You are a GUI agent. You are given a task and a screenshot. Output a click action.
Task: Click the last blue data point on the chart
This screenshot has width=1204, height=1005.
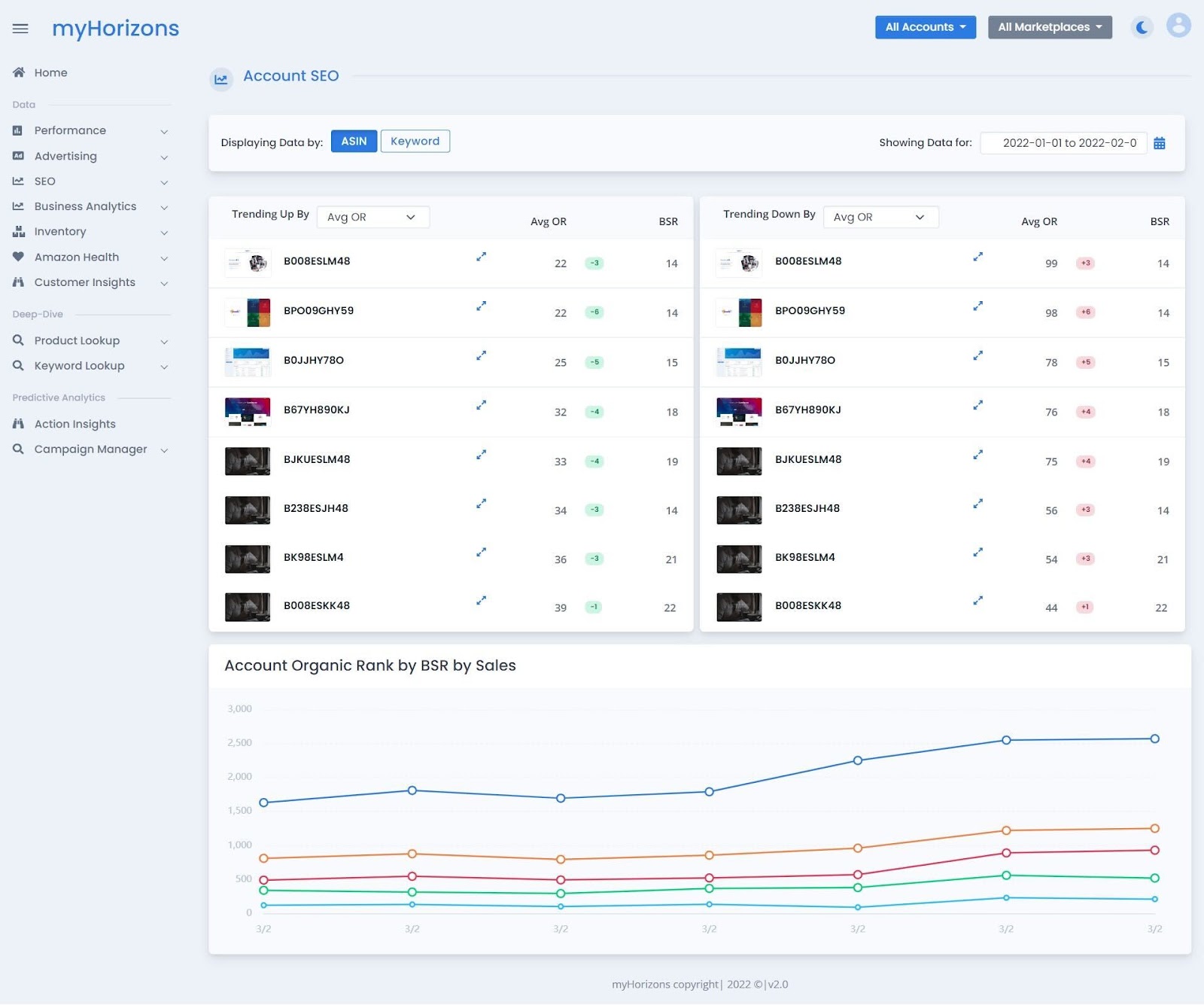tap(1154, 739)
